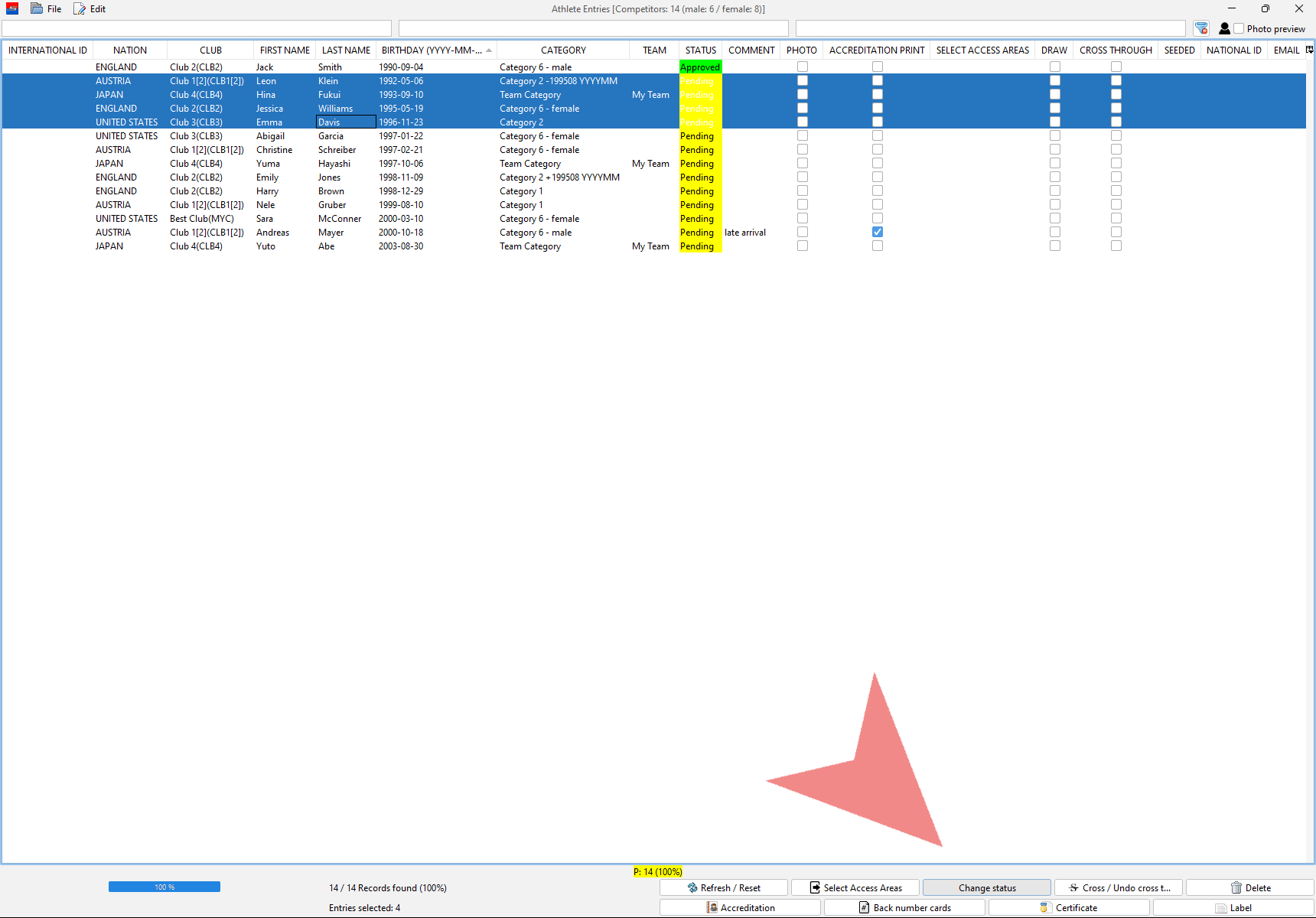Click the Back number cards button
Viewport: 1316px width, 918px height.
pyautogui.click(x=904, y=907)
